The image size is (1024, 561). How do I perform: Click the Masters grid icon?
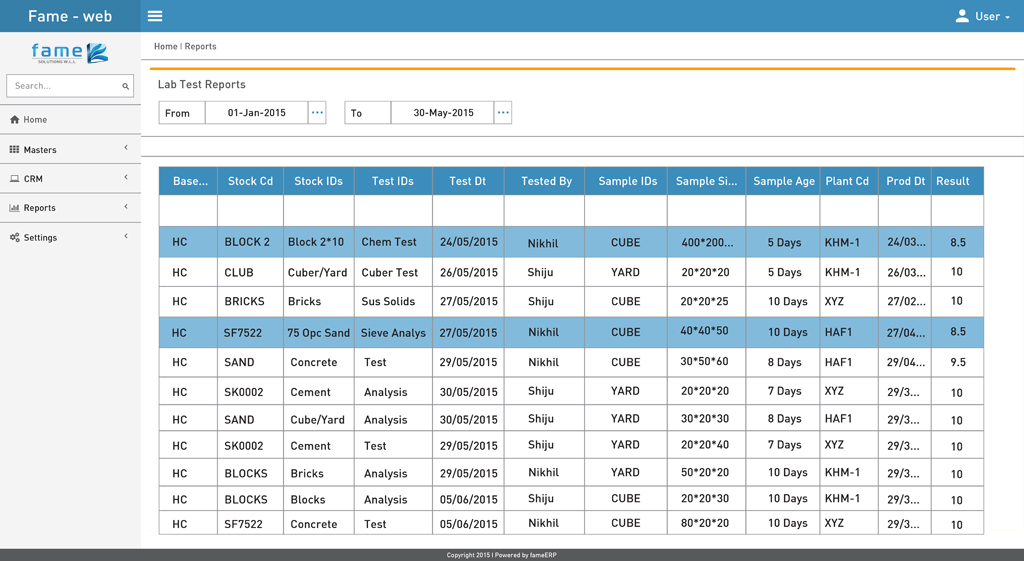pos(14,150)
